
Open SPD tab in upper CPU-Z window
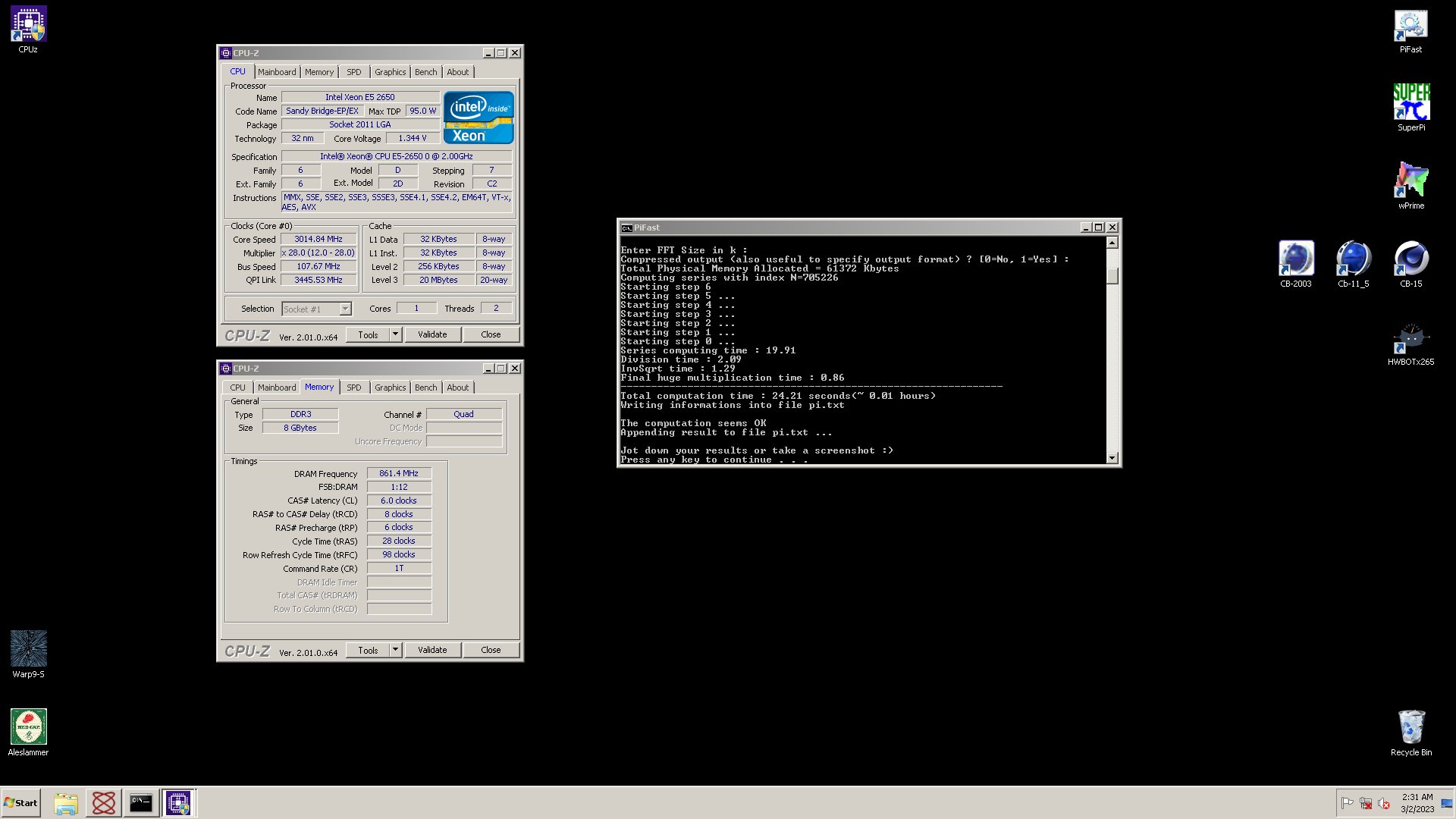coord(354,72)
